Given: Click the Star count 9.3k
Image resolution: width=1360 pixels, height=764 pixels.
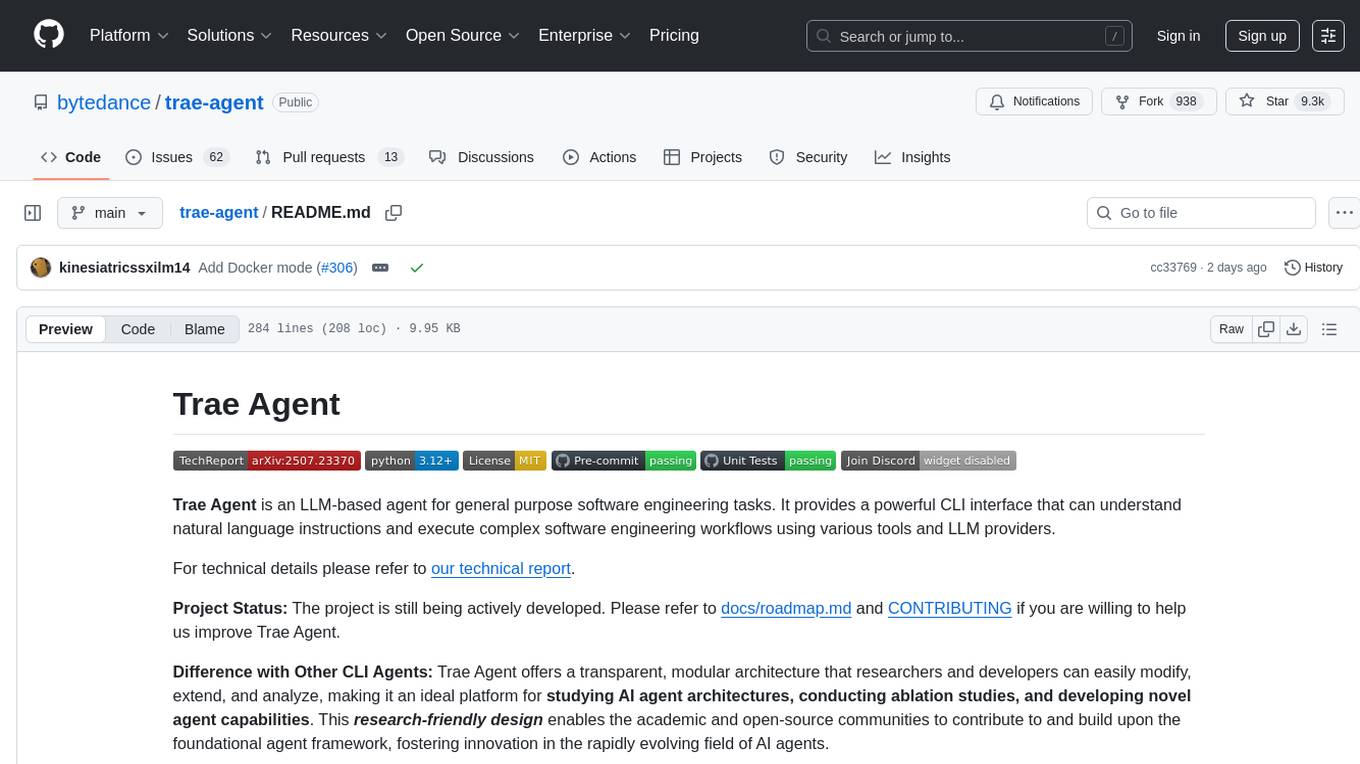Looking at the screenshot, I should pos(1310,102).
